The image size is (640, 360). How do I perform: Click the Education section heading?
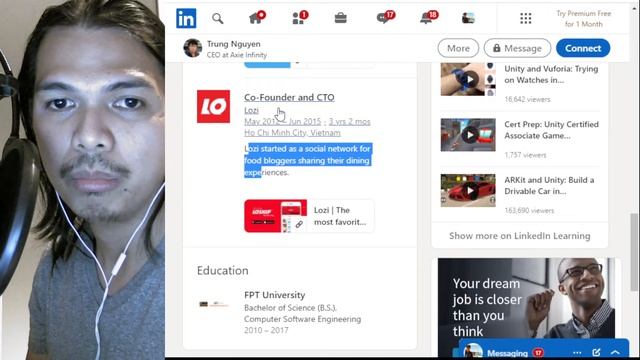pyautogui.click(x=222, y=270)
